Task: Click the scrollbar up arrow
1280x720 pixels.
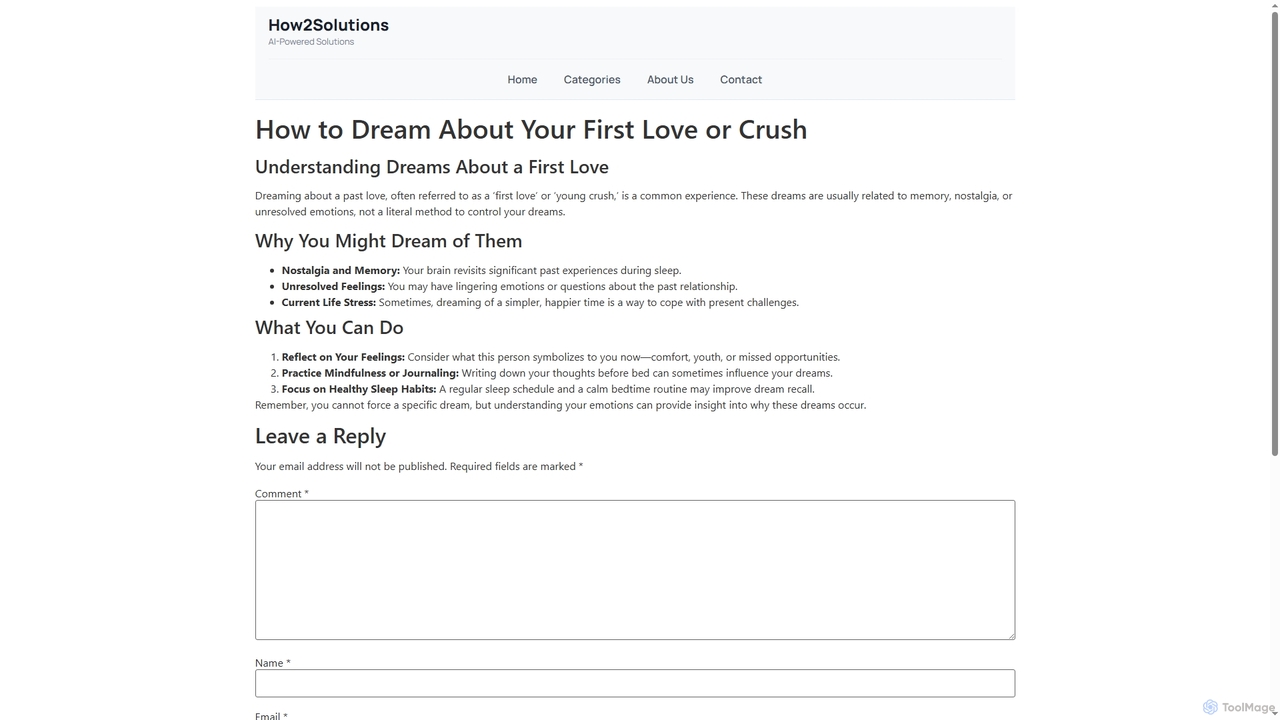Action: (x=1274, y=6)
